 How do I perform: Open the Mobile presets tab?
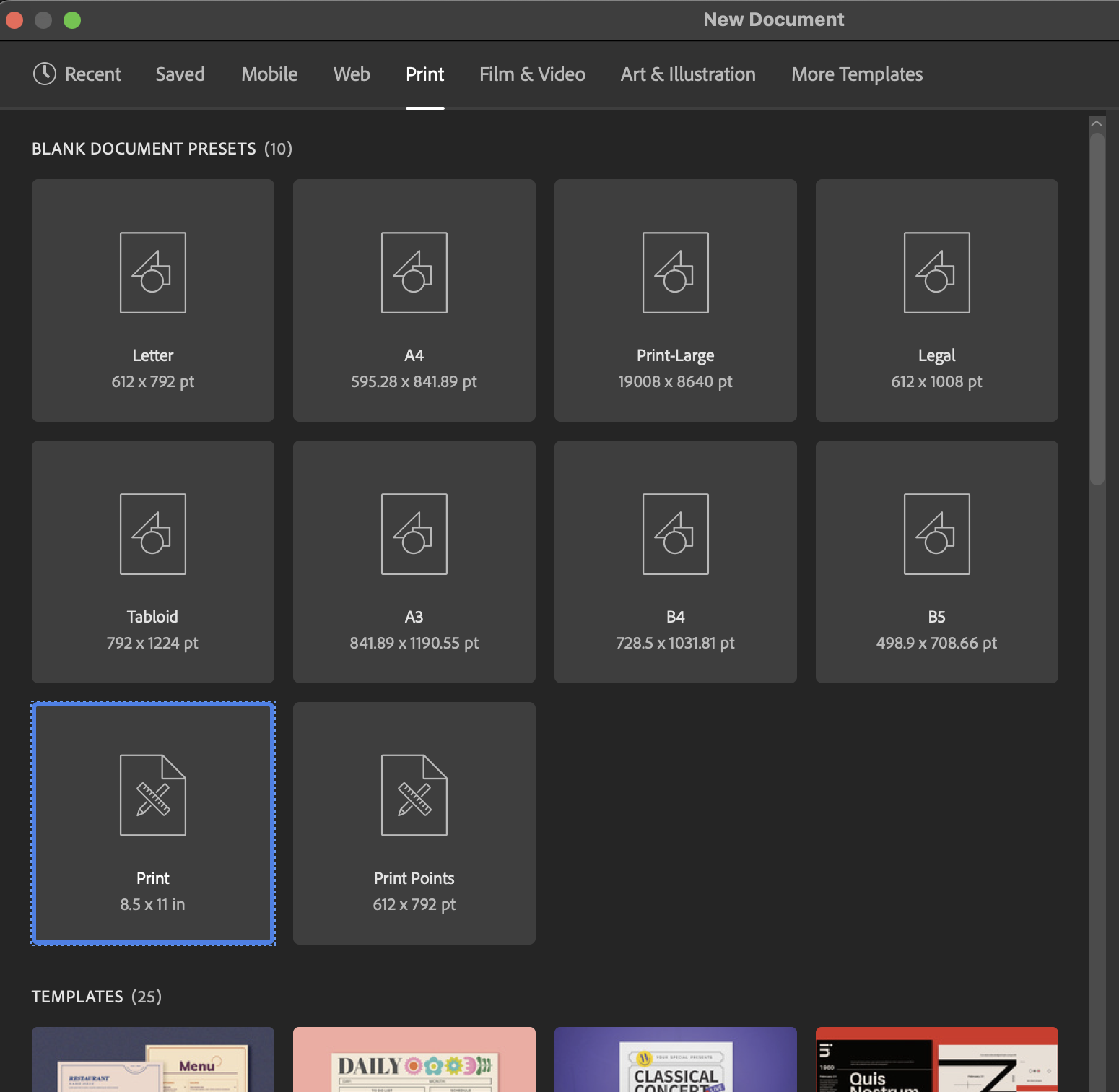point(269,74)
